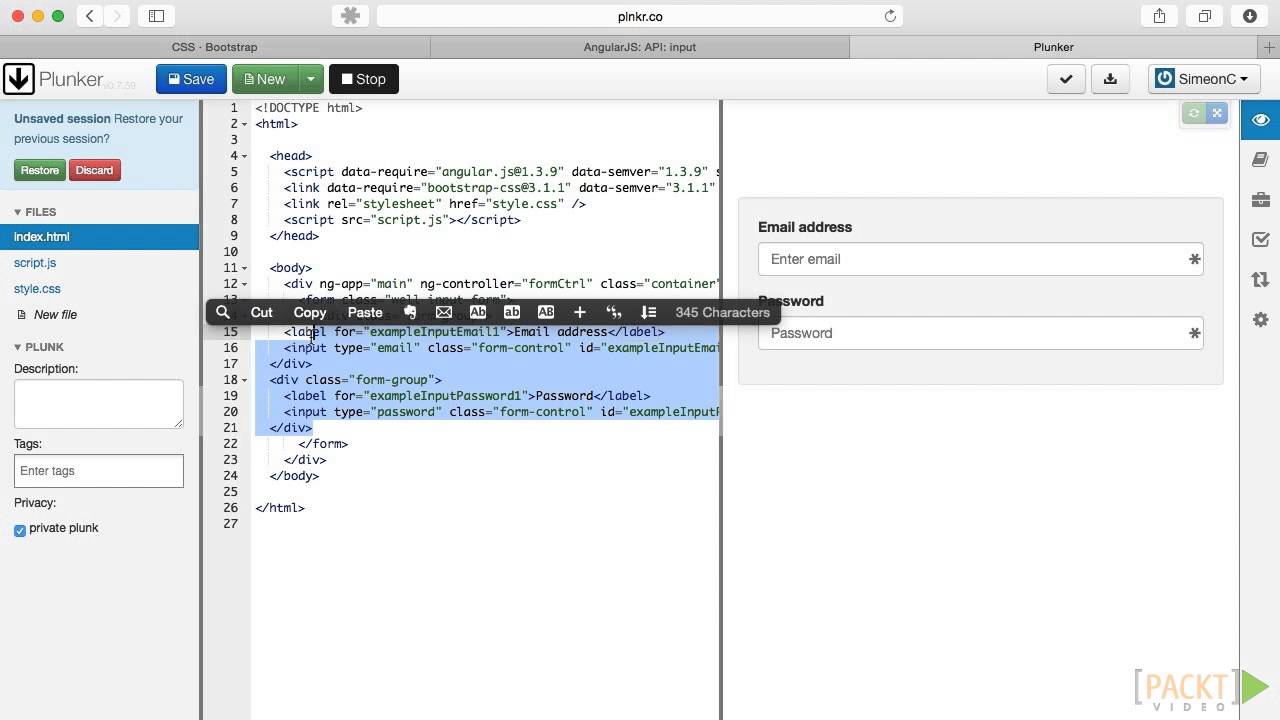Click the envelope mail icon in the popup
This screenshot has height=720, width=1280.
[x=444, y=312]
